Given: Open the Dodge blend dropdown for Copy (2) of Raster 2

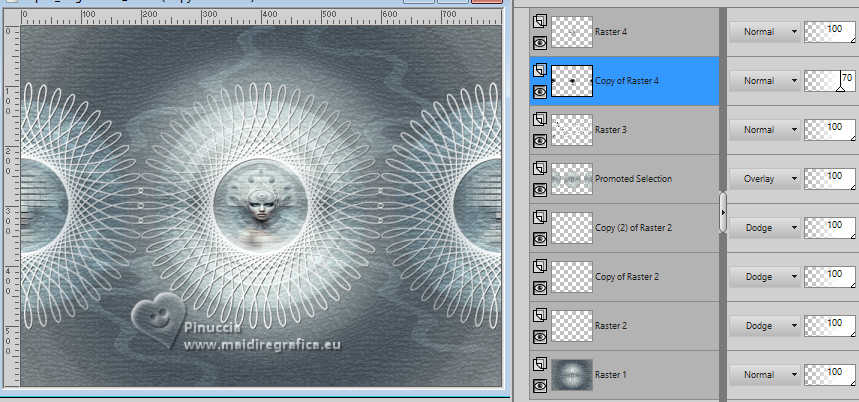Looking at the screenshot, I should 765,228.
